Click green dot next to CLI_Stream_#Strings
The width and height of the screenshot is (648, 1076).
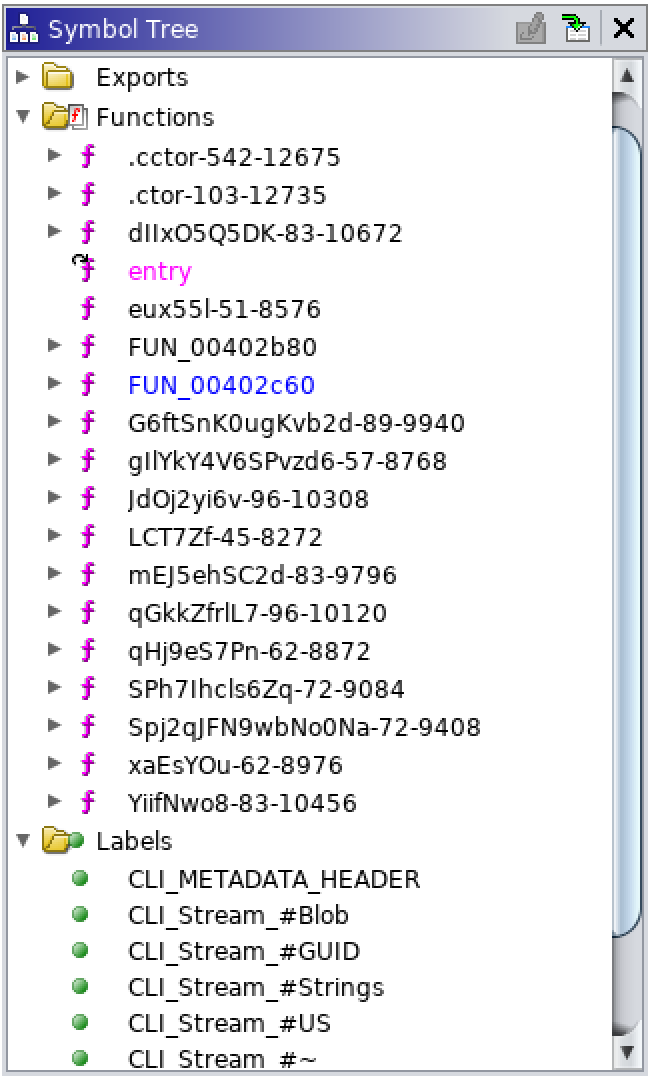click(x=81, y=987)
